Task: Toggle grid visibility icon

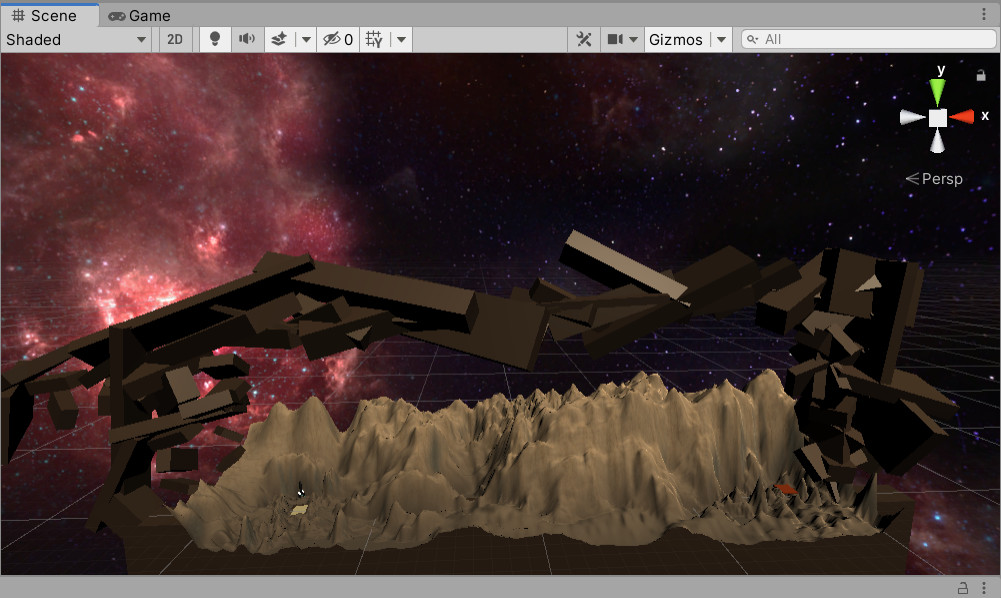Action: (374, 40)
